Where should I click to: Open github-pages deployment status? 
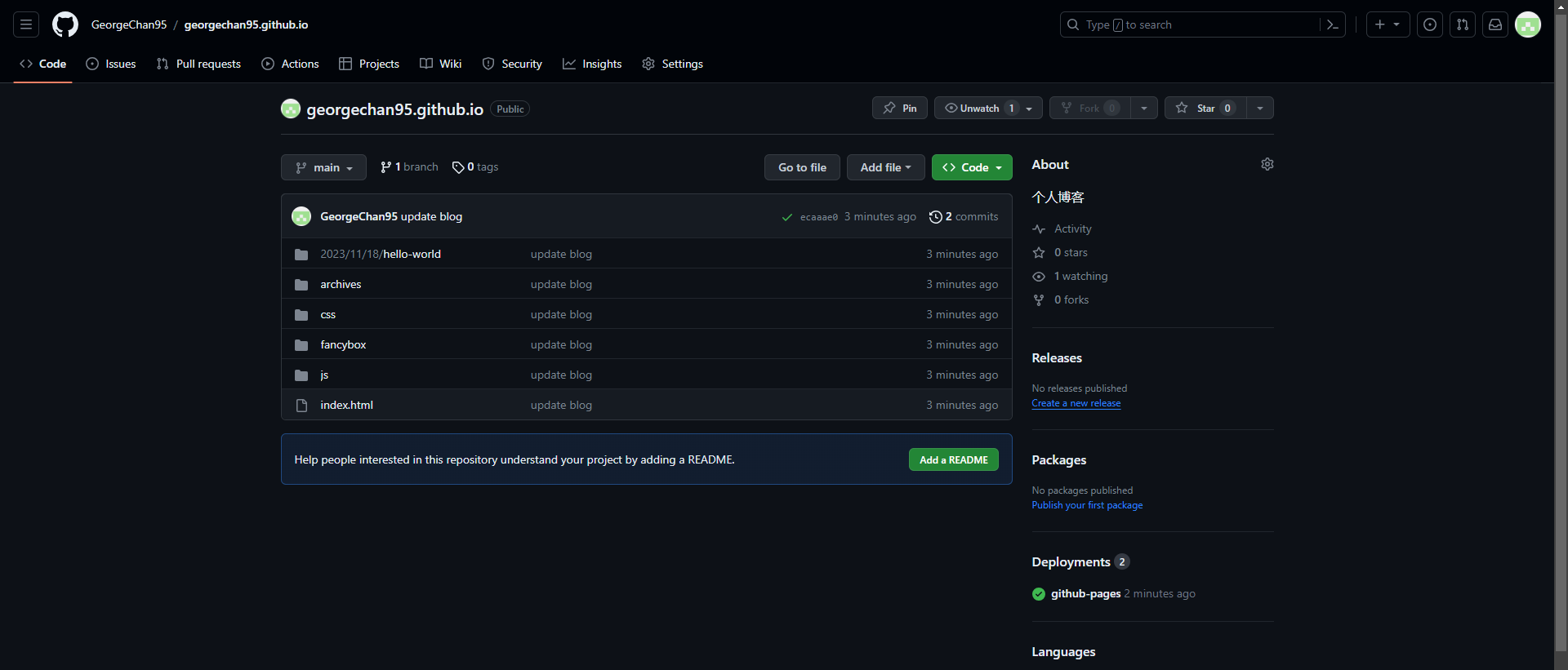click(1085, 594)
